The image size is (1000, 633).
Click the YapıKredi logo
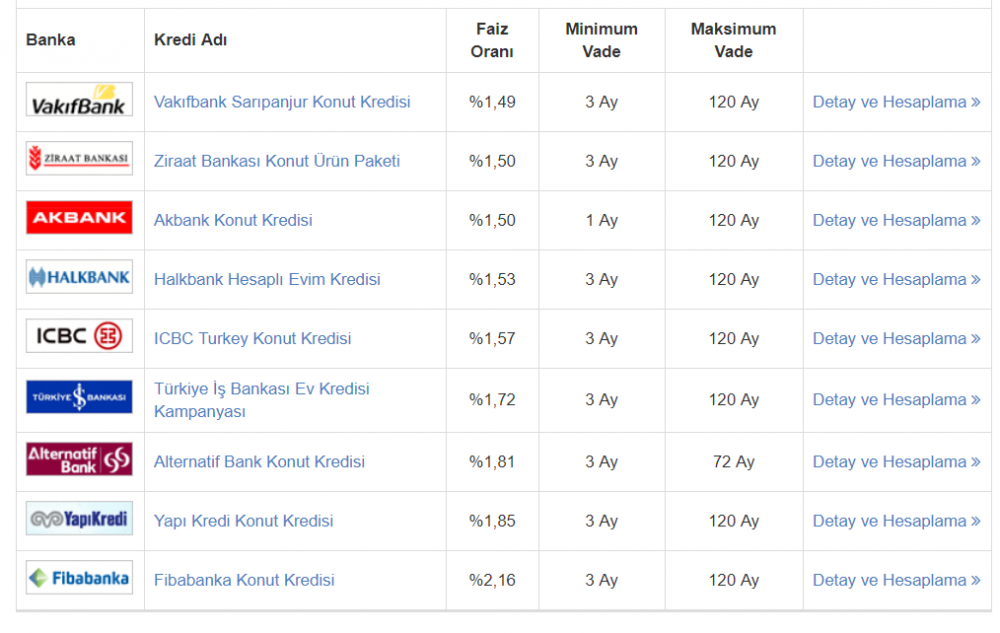coord(79,518)
